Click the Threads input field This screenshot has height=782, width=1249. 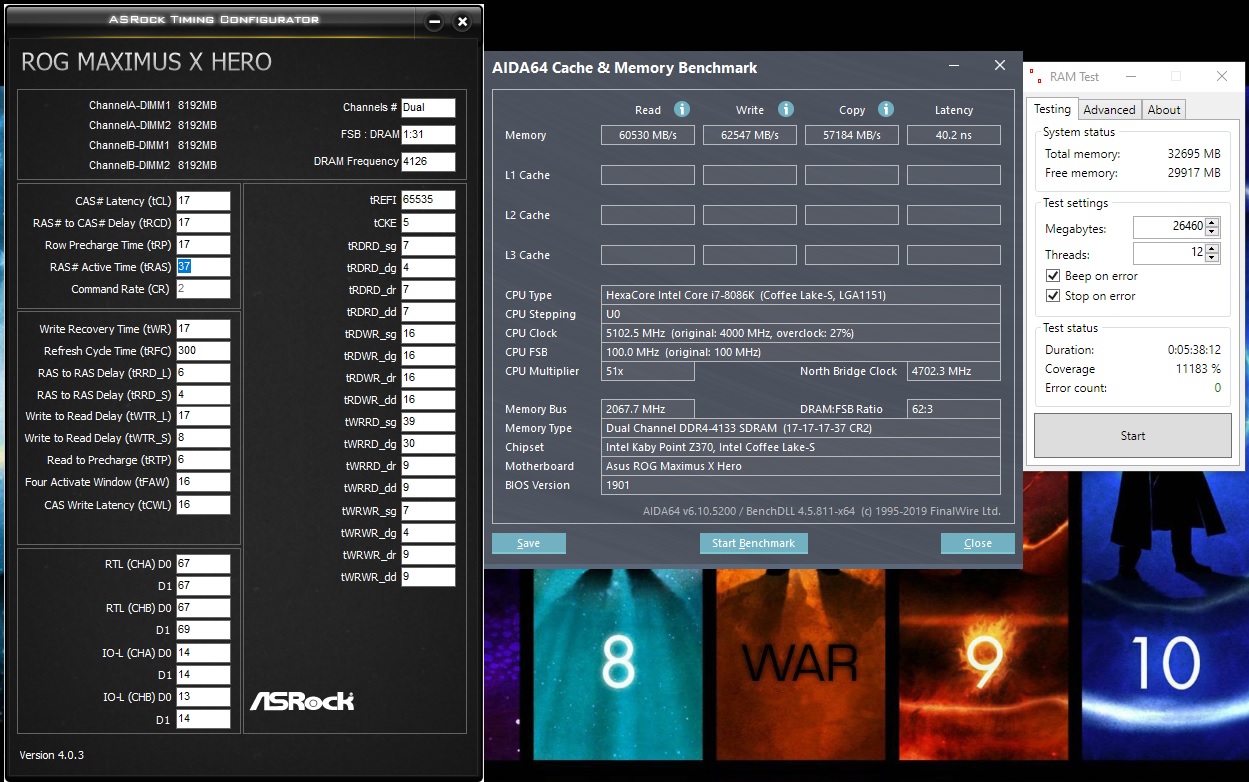tap(1169, 254)
